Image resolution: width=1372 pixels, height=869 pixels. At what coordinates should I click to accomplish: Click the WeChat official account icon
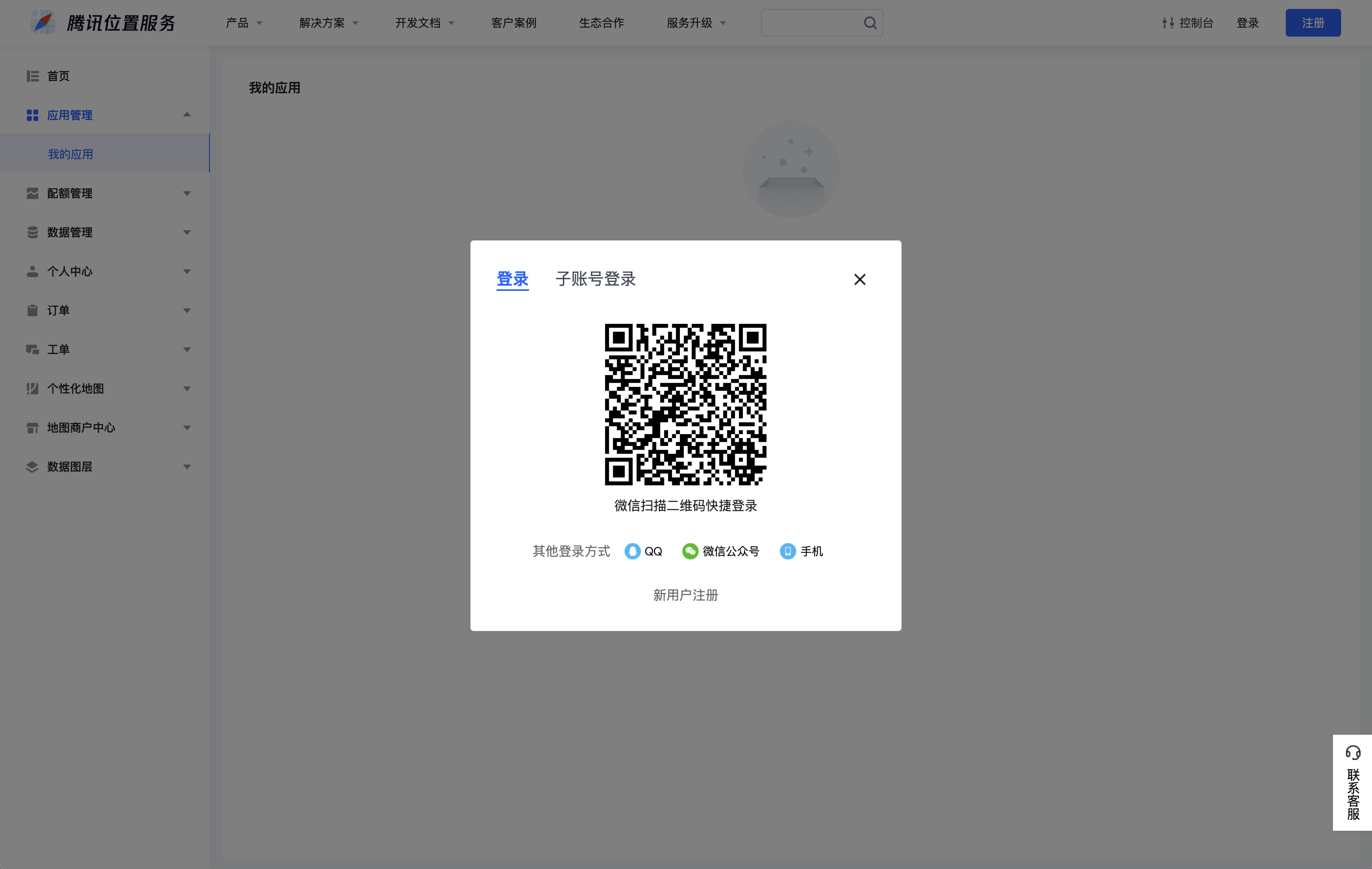pos(690,551)
